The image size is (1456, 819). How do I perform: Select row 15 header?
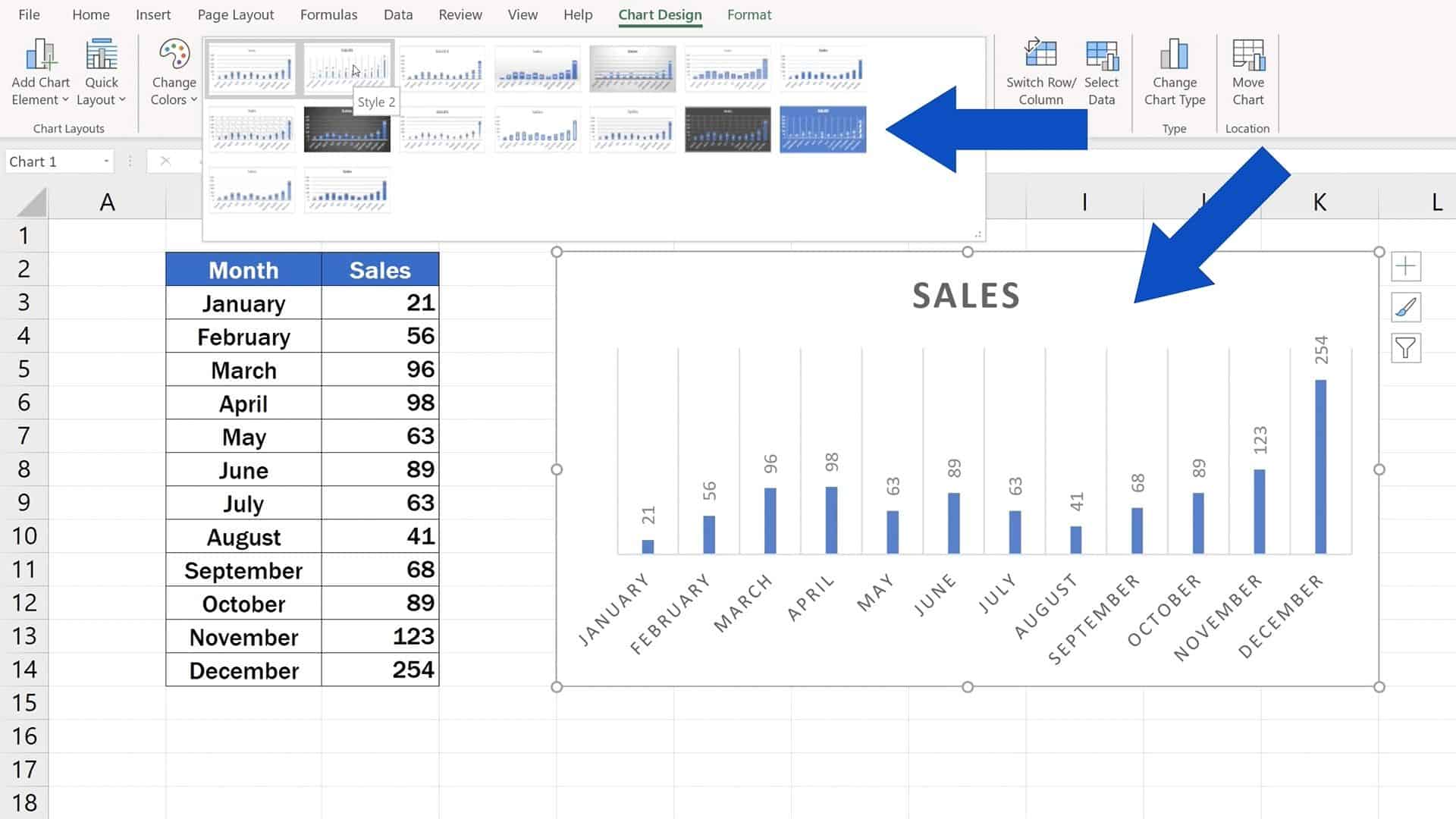[x=24, y=702]
